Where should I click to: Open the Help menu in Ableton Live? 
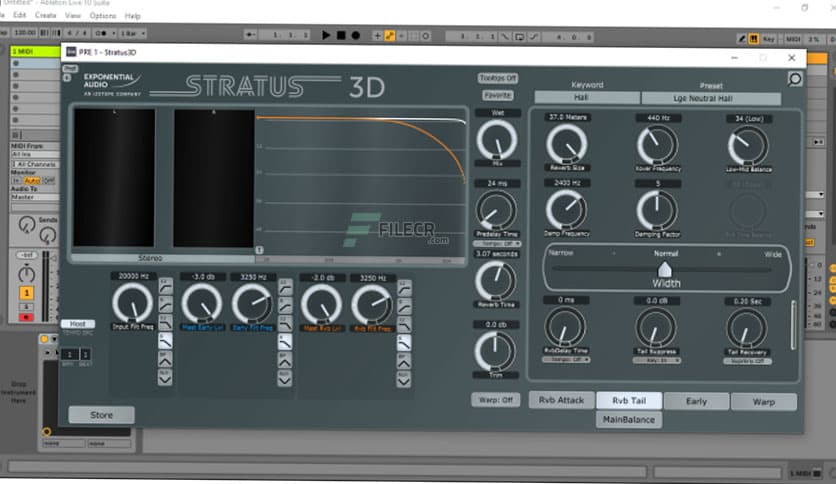coord(133,16)
